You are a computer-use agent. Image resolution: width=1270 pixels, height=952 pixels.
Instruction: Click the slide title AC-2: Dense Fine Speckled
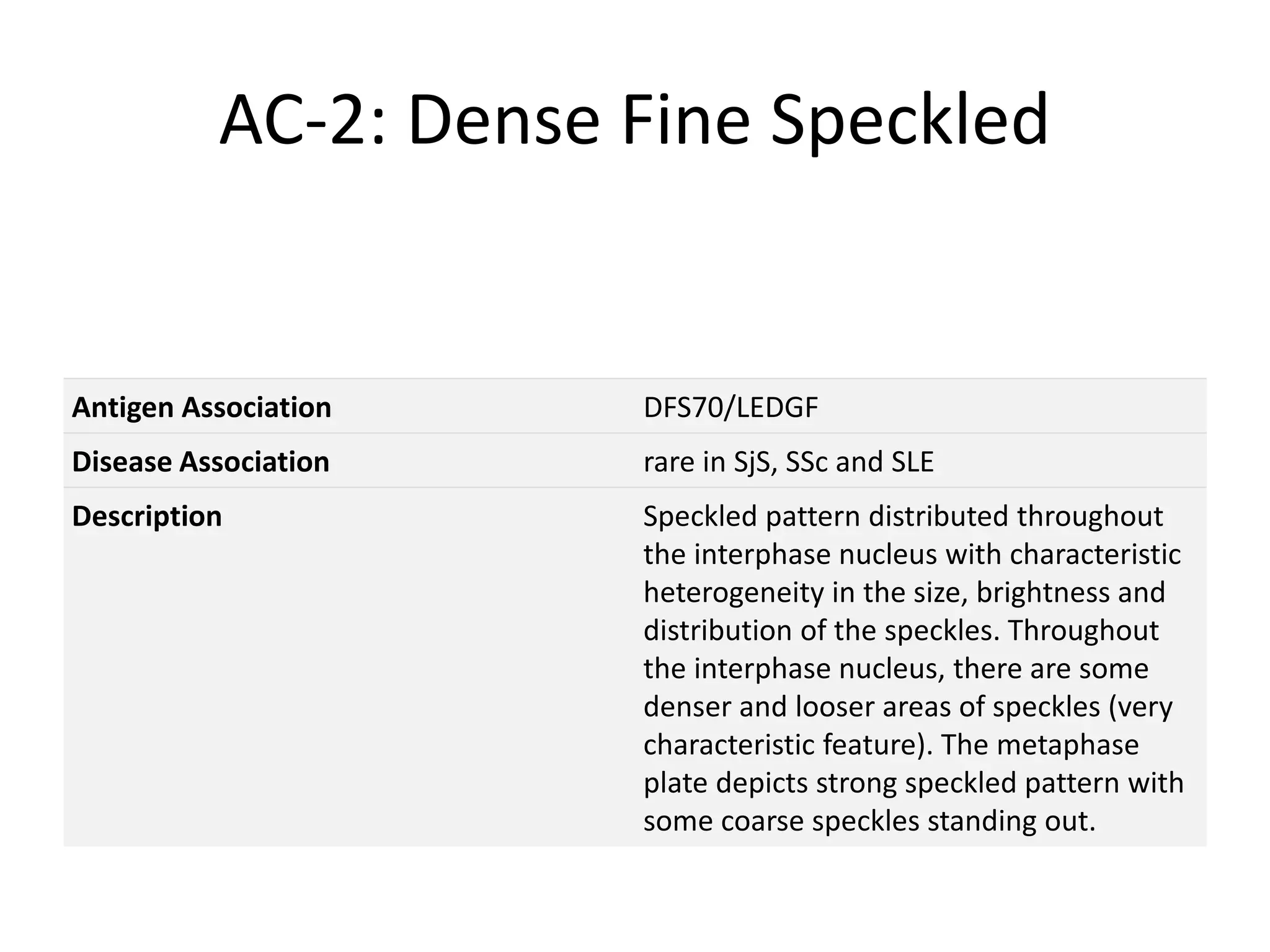click(x=634, y=119)
